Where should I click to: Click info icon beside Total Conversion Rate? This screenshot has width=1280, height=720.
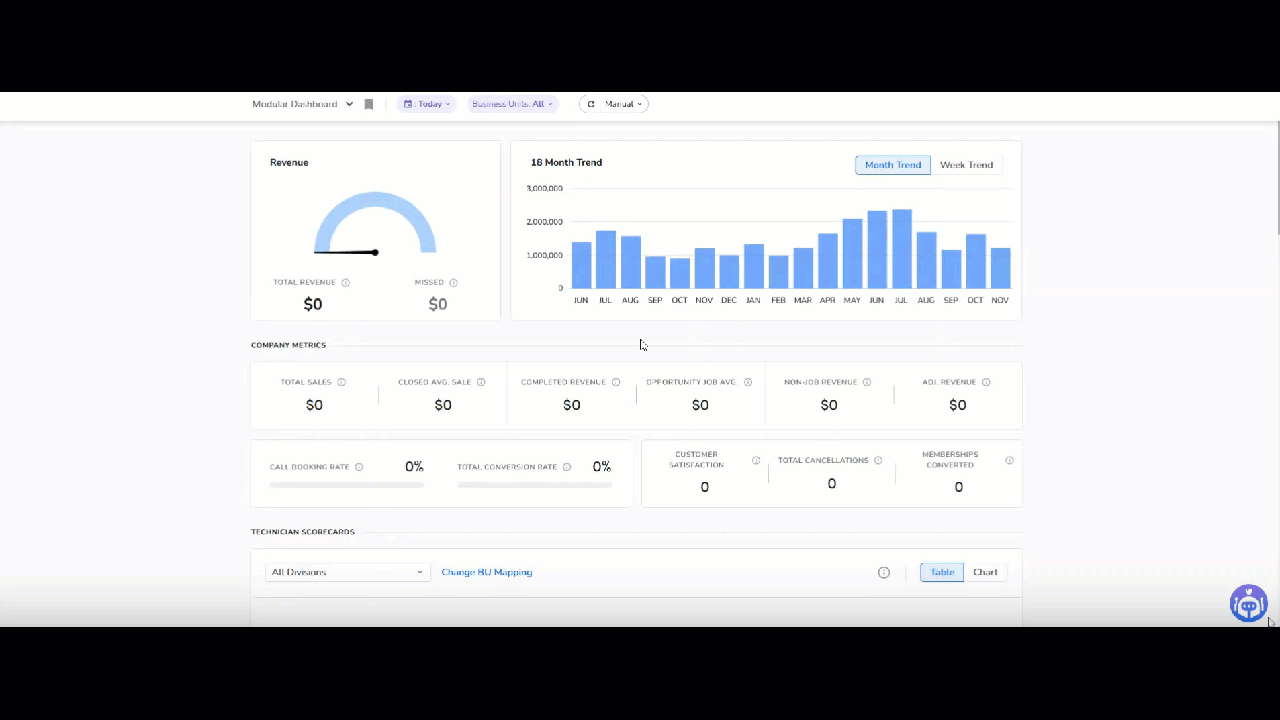pos(567,467)
